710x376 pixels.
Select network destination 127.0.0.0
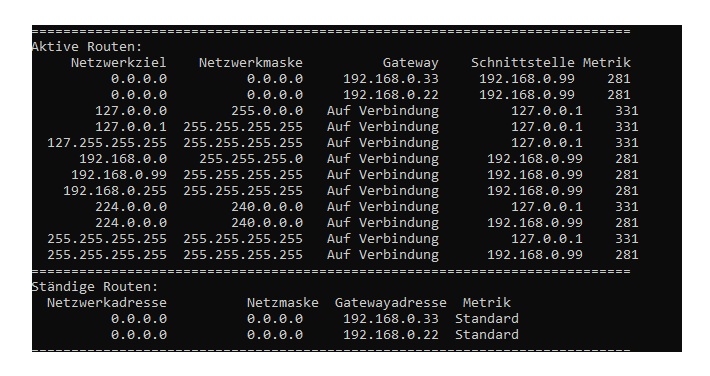[131, 111]
